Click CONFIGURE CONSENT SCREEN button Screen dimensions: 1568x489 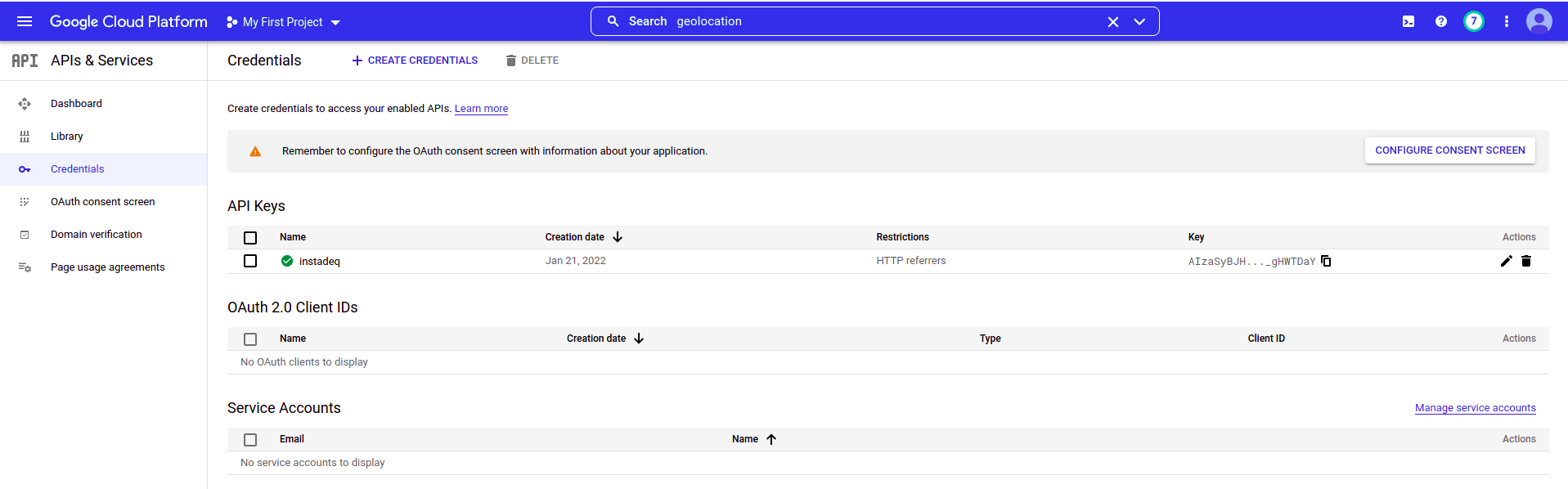click(x=1450, y=150)
